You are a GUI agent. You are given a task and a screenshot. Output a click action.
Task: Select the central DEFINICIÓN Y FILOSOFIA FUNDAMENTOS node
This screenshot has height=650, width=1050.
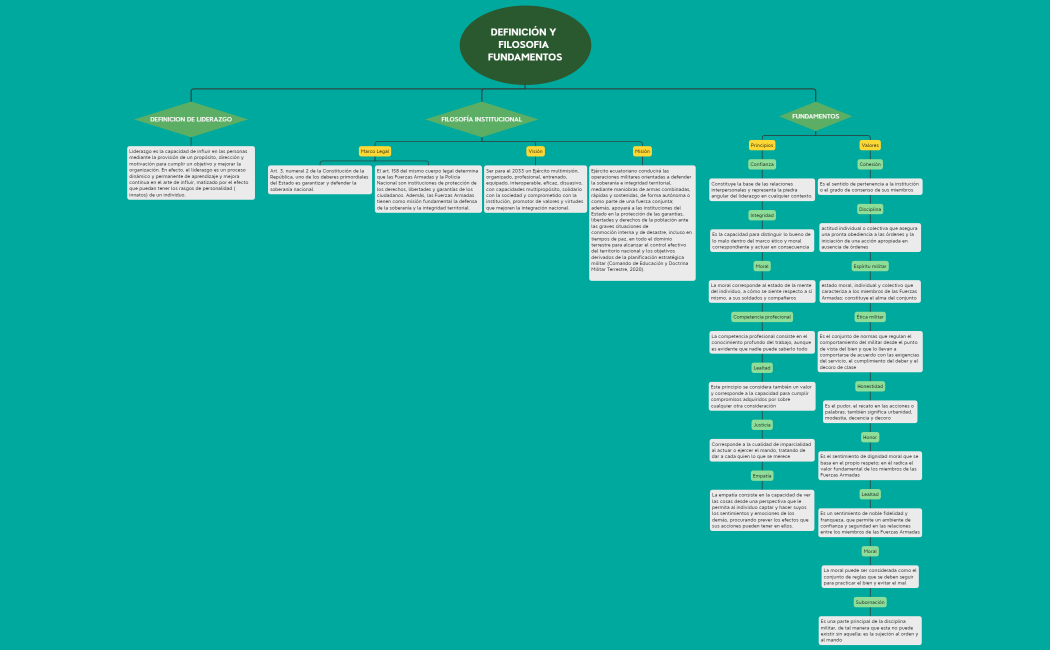524,45
